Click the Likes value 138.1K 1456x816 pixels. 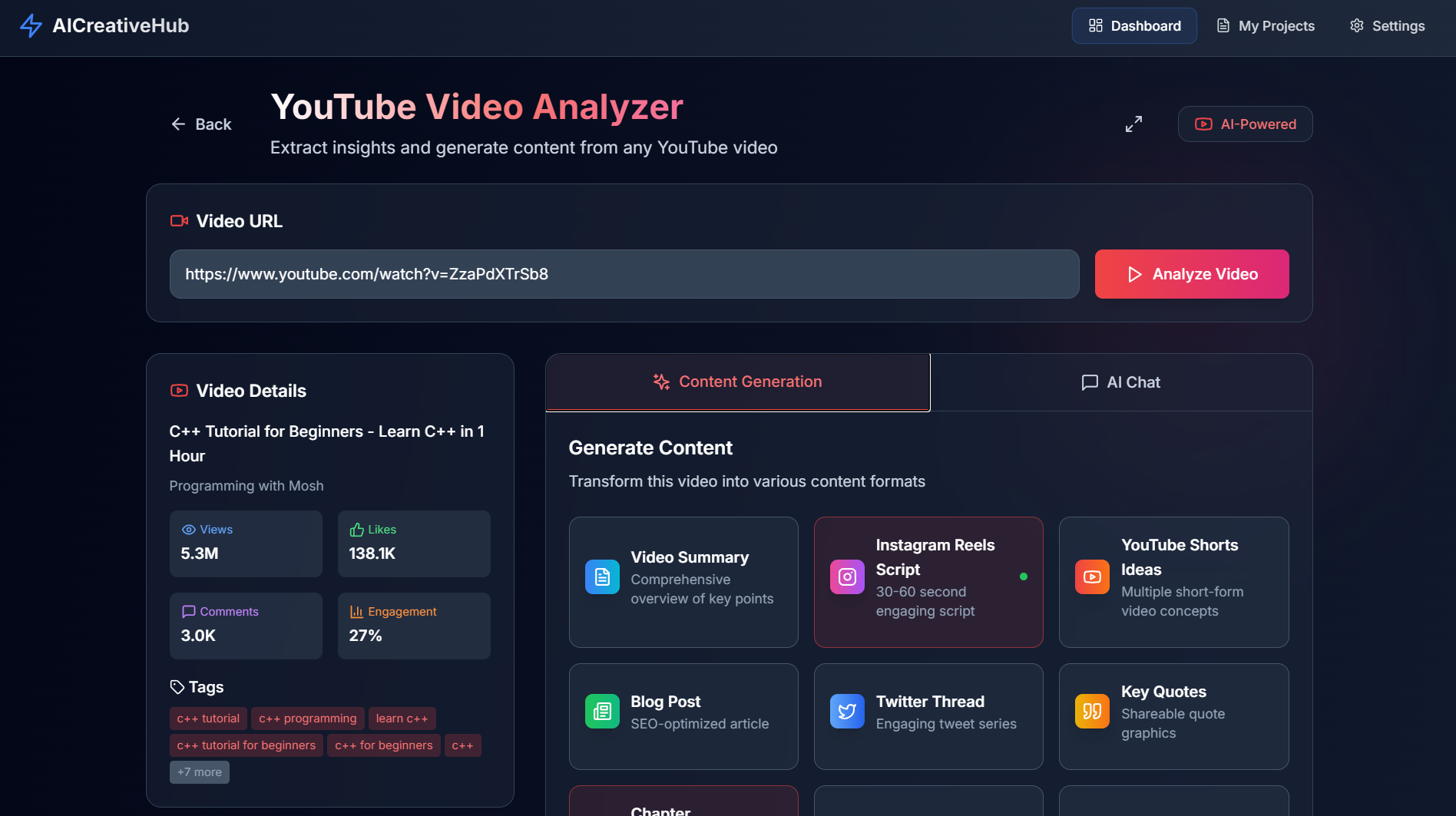[x=372, y=553]
